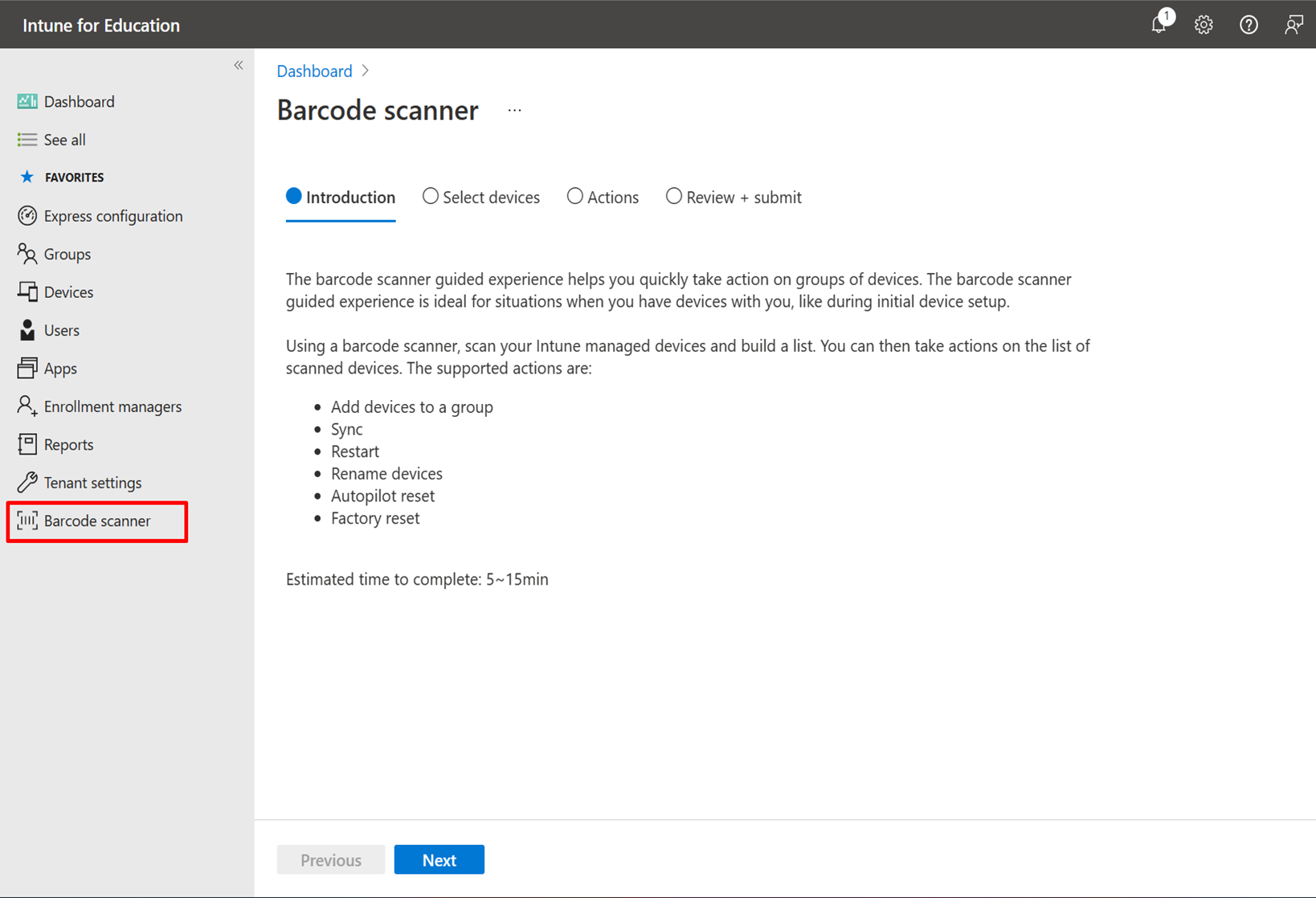Follow the Dashboard breadcrumb link

point(314,71)
